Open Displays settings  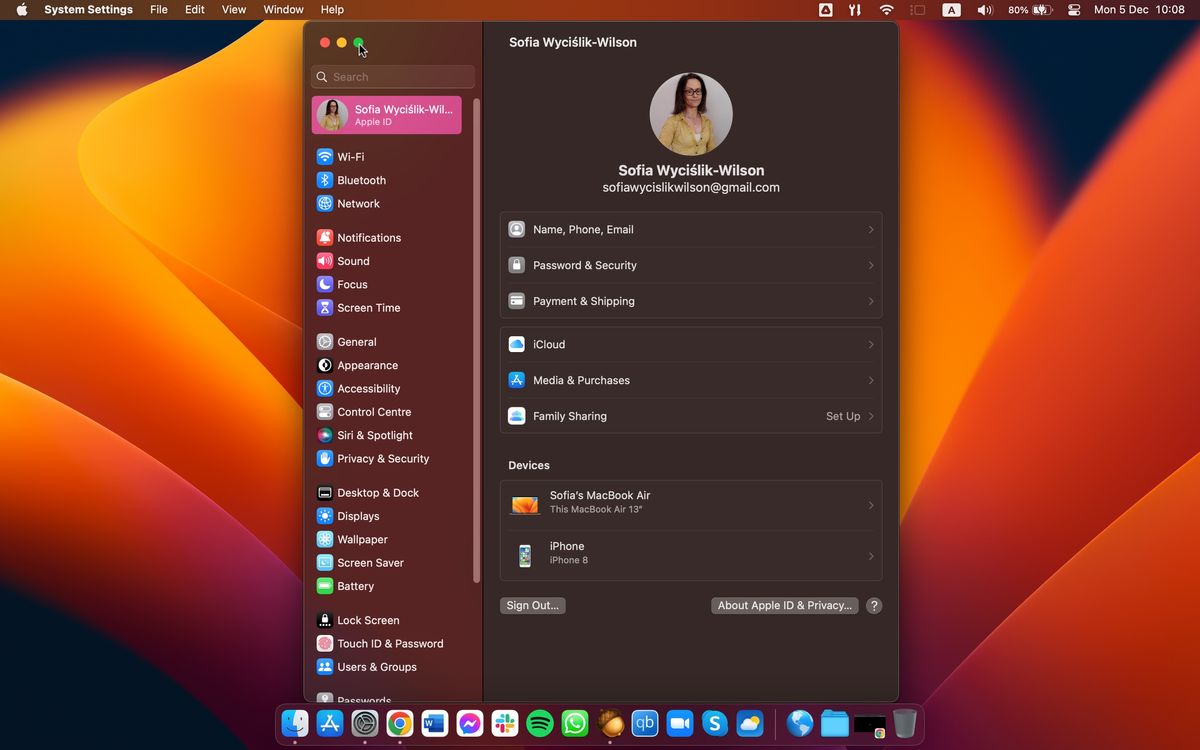[x=358, y=516]
